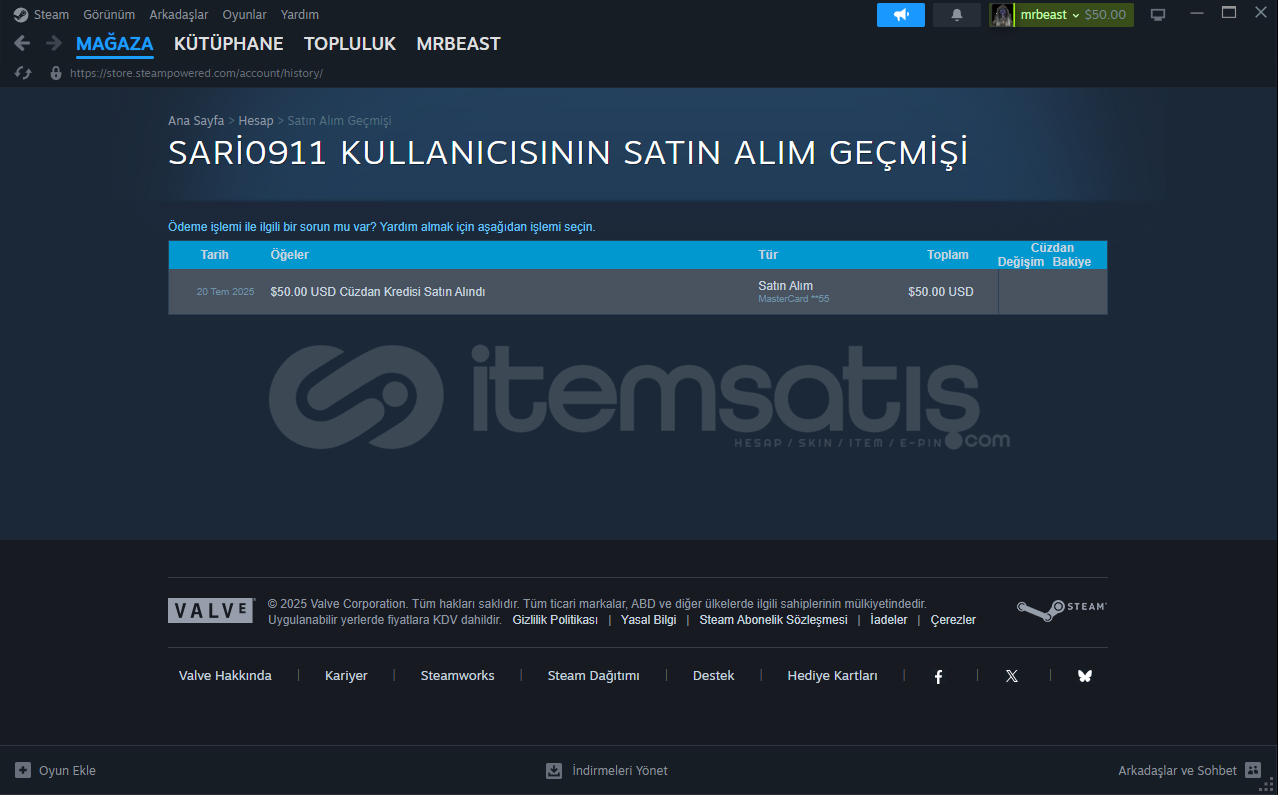Image resolution: width=1278 pixels, height=795 pixels.
Task: Open the Oyunlar menu
Action: coord(245,15)
